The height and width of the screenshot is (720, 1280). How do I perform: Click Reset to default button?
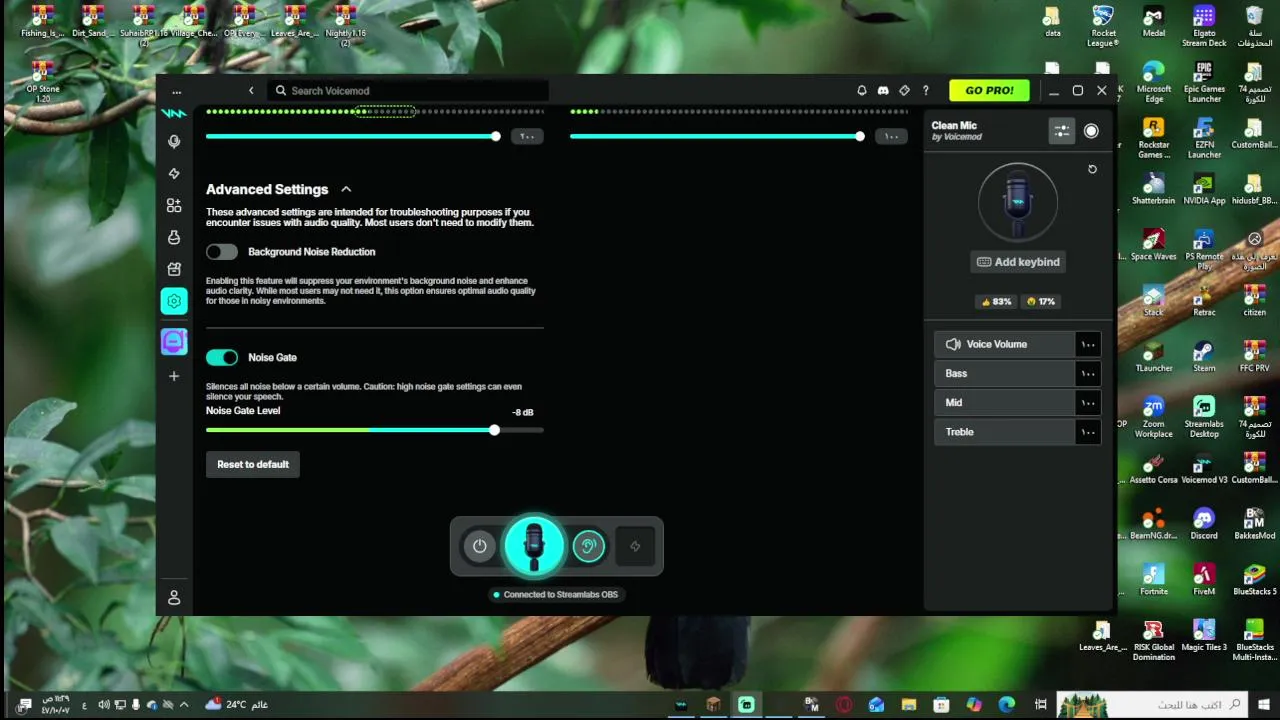253,464
